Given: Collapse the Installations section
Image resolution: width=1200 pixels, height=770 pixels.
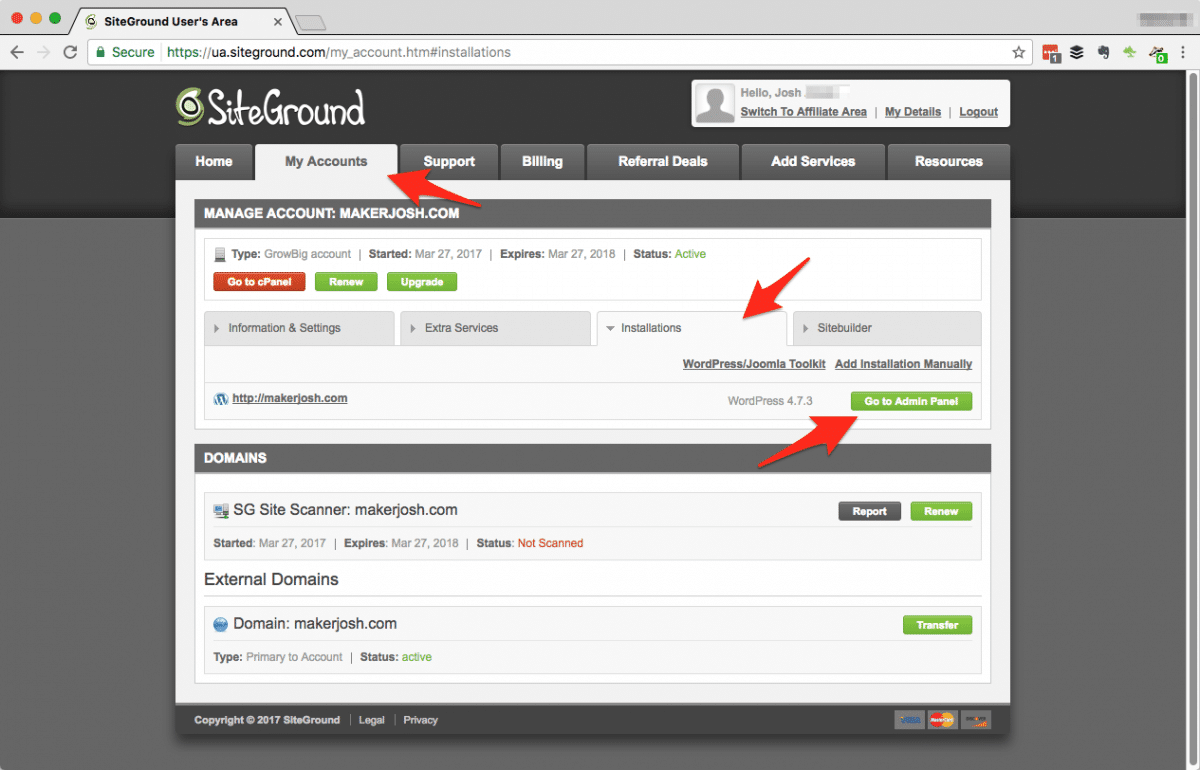Looking at the screenshot, I should [691, 328].
